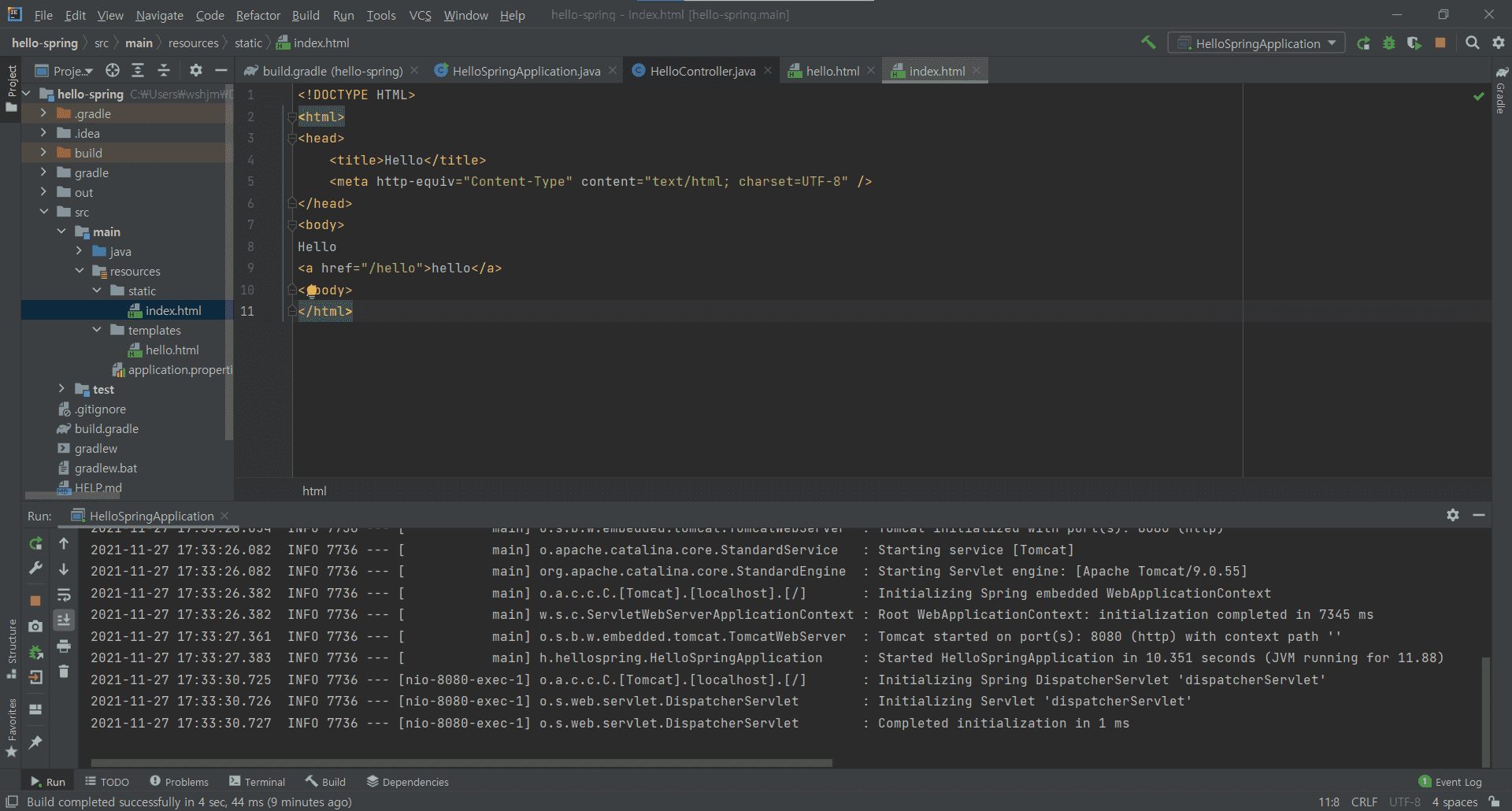The image size is (1512, 811).
Task: Toggle Pin Tab in Run panel
Action: (35, 742)
